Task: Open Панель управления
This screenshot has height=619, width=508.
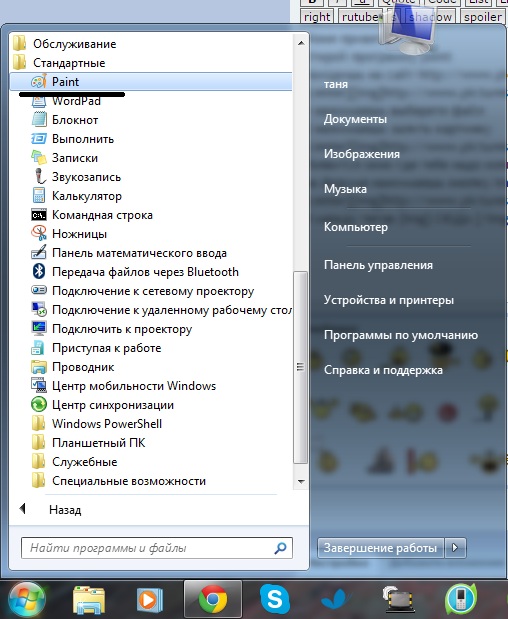Action: pos(378,265)
